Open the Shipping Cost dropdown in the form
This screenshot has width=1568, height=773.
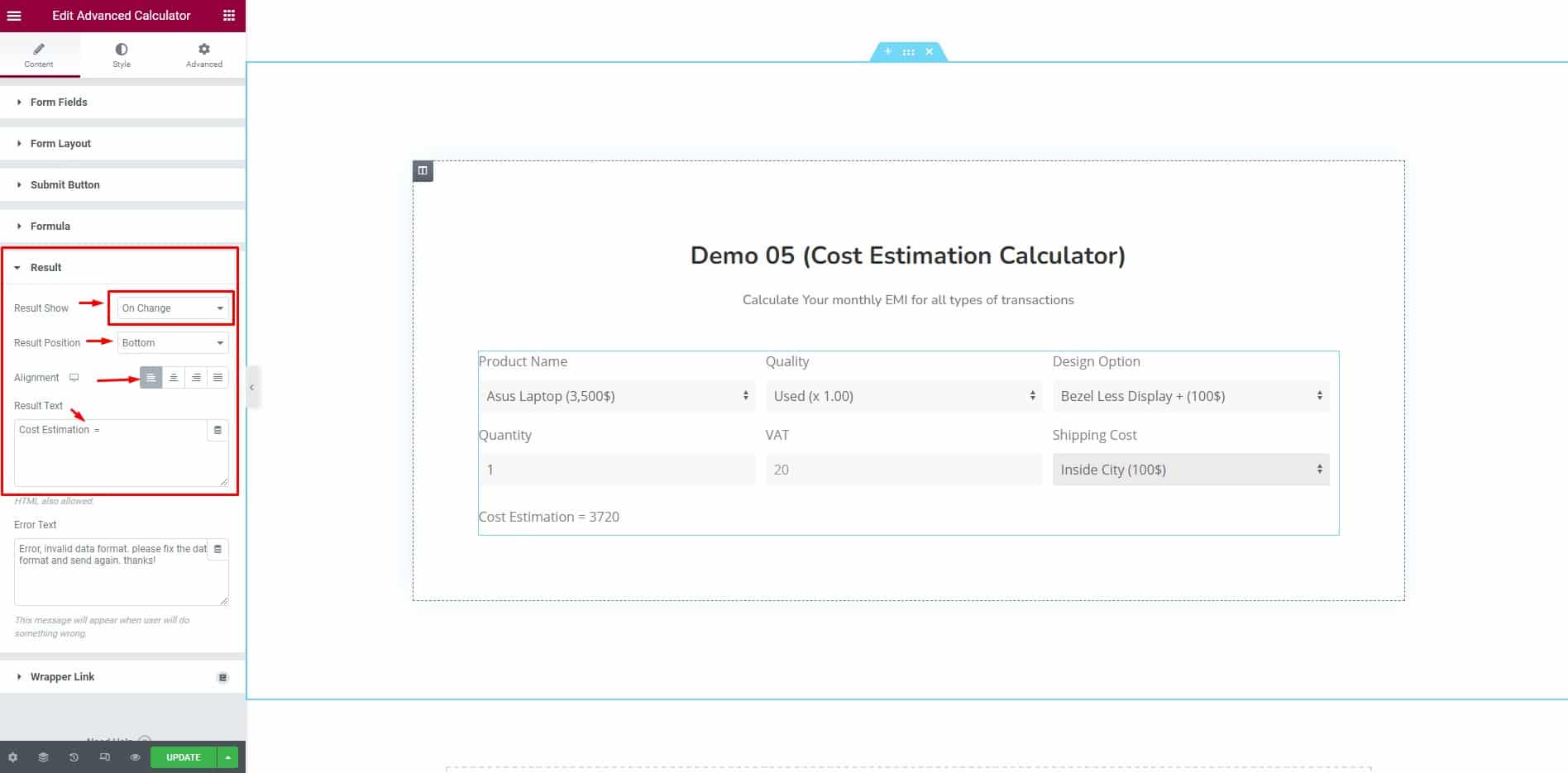tap(1190, 469)
